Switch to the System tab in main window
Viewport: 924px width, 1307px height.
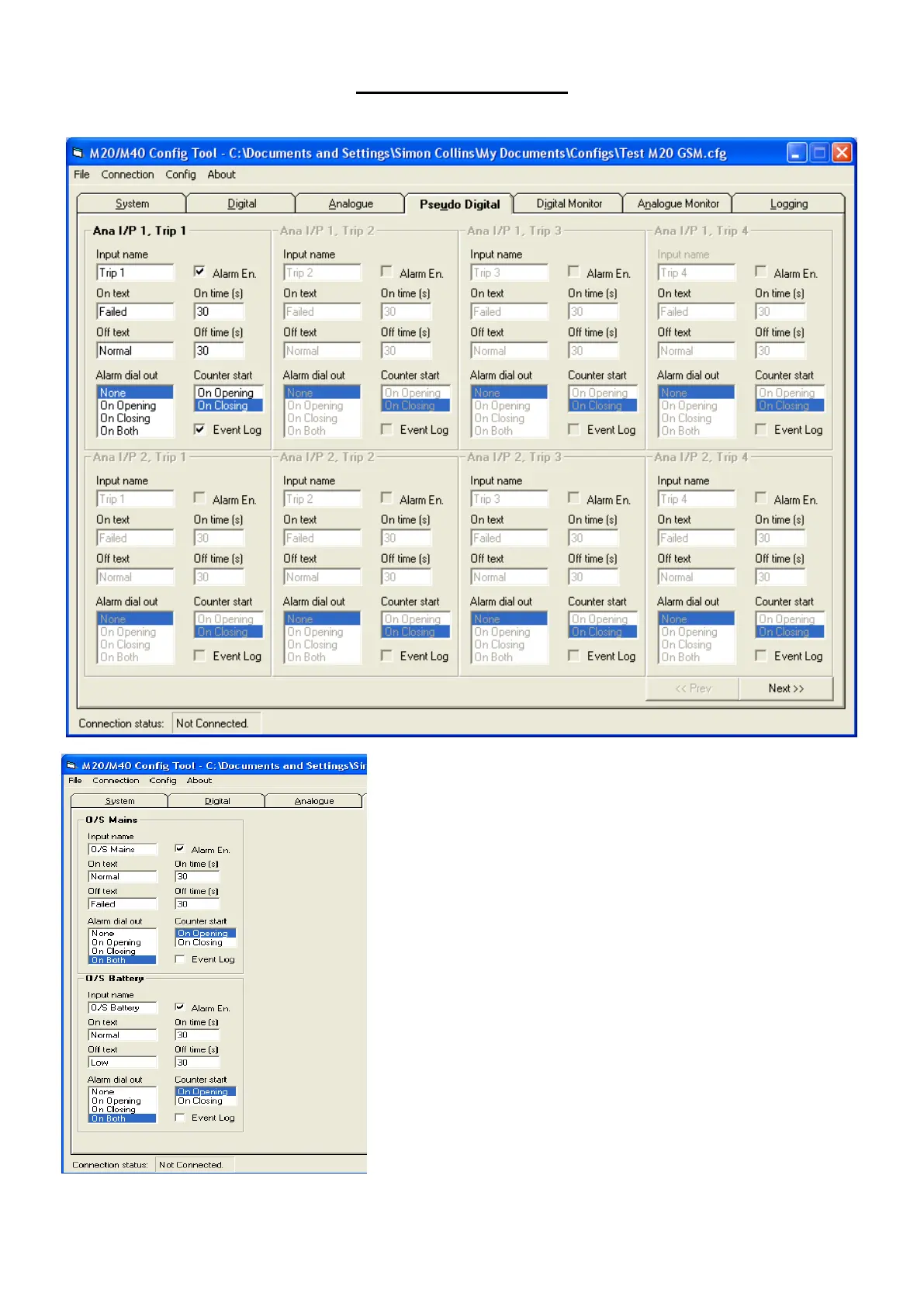(132, 203)
